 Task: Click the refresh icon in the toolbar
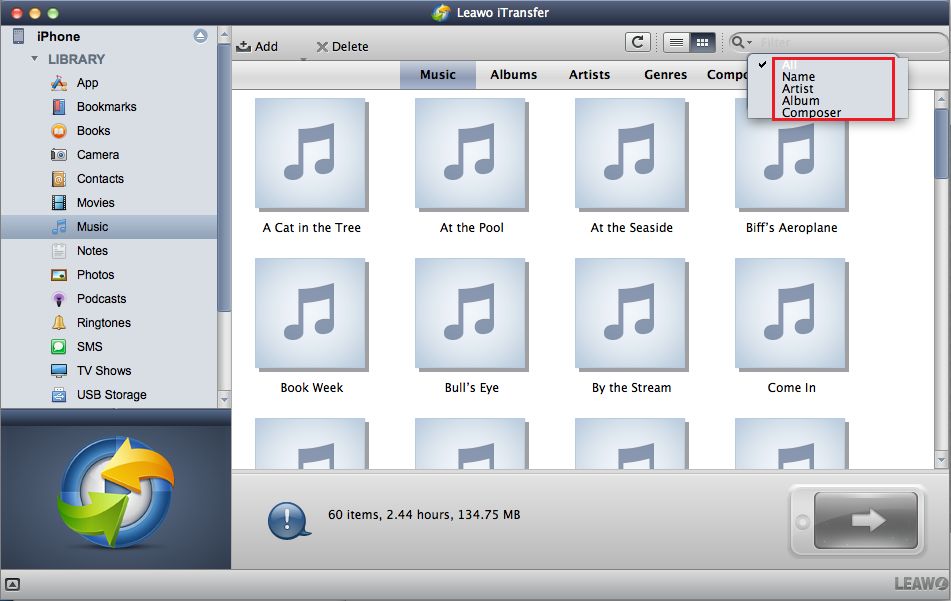[636, 42]
